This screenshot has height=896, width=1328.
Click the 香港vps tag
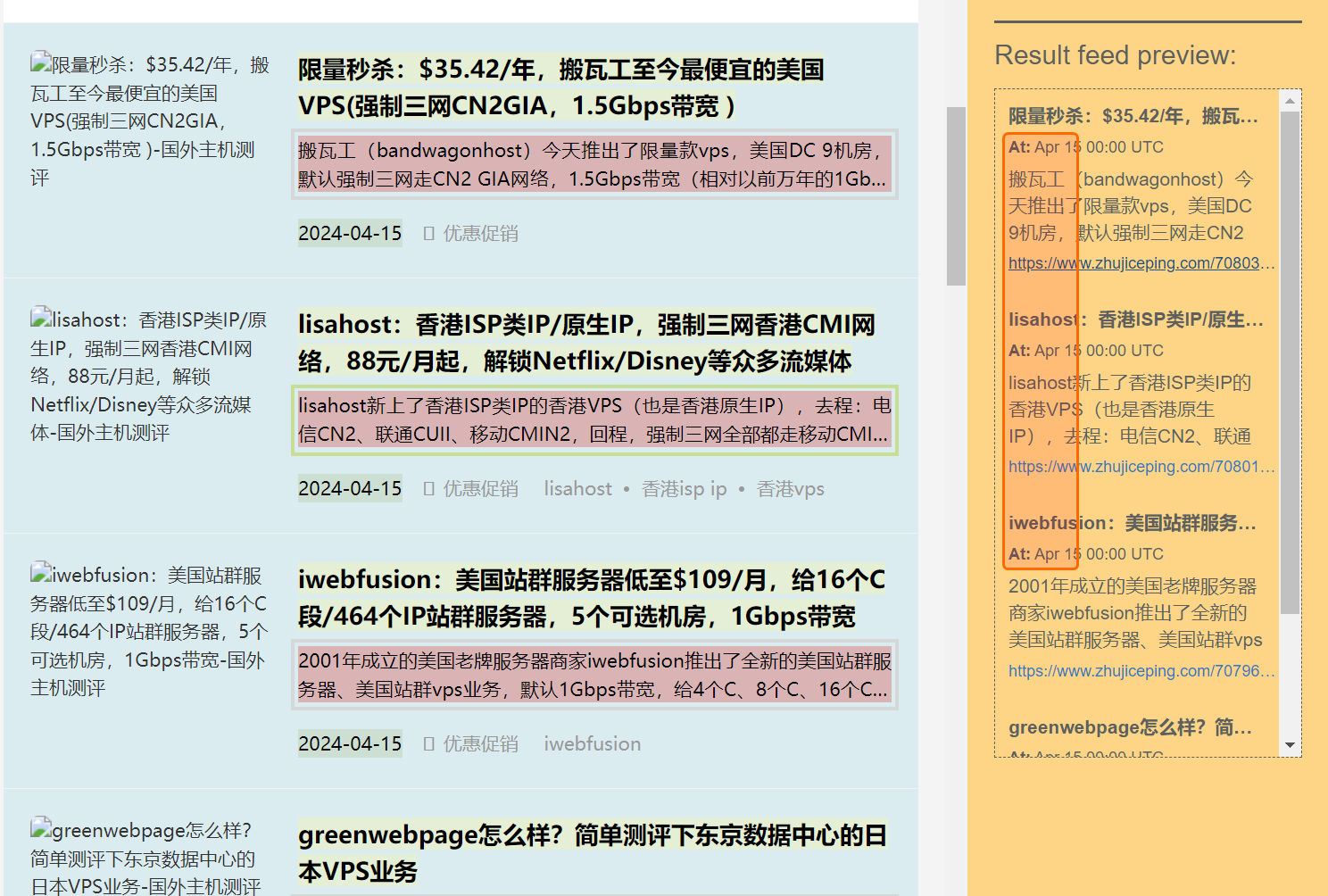[790, 489]
